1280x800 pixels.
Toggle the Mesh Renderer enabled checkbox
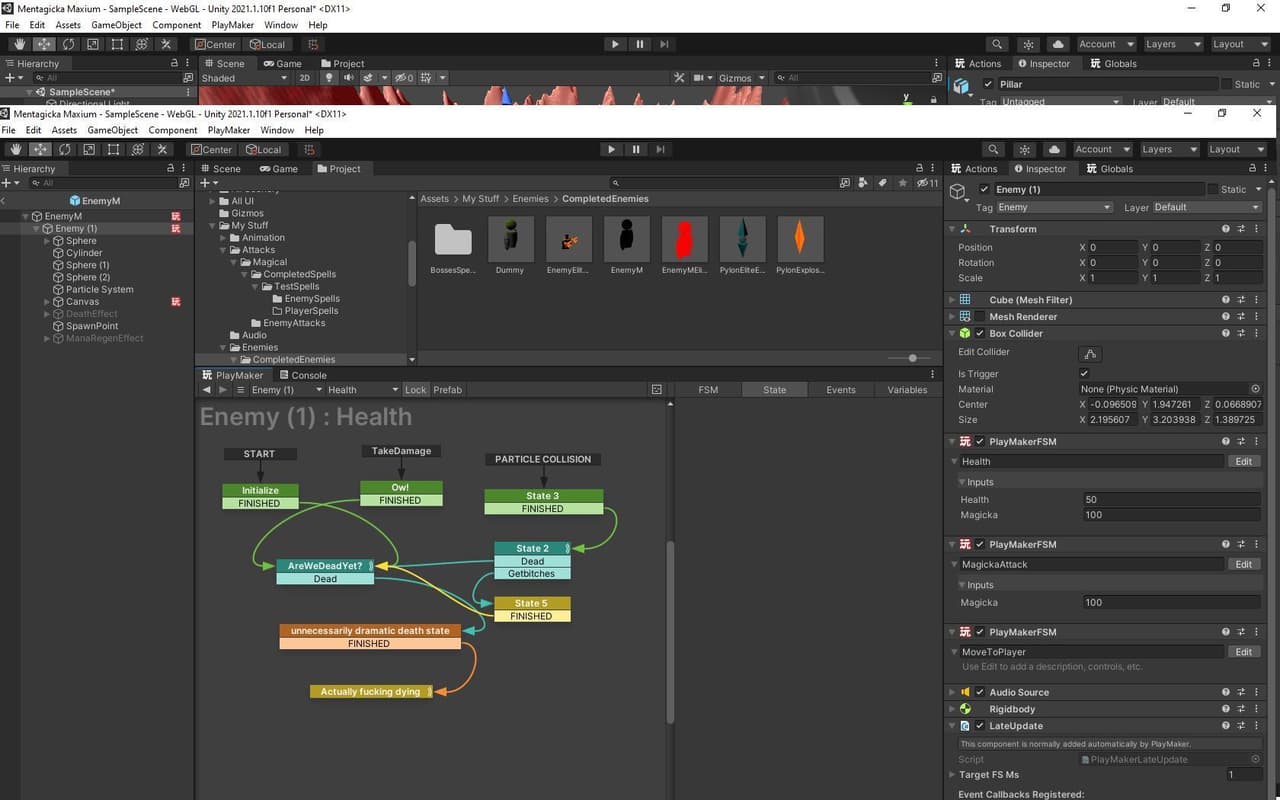980,316
